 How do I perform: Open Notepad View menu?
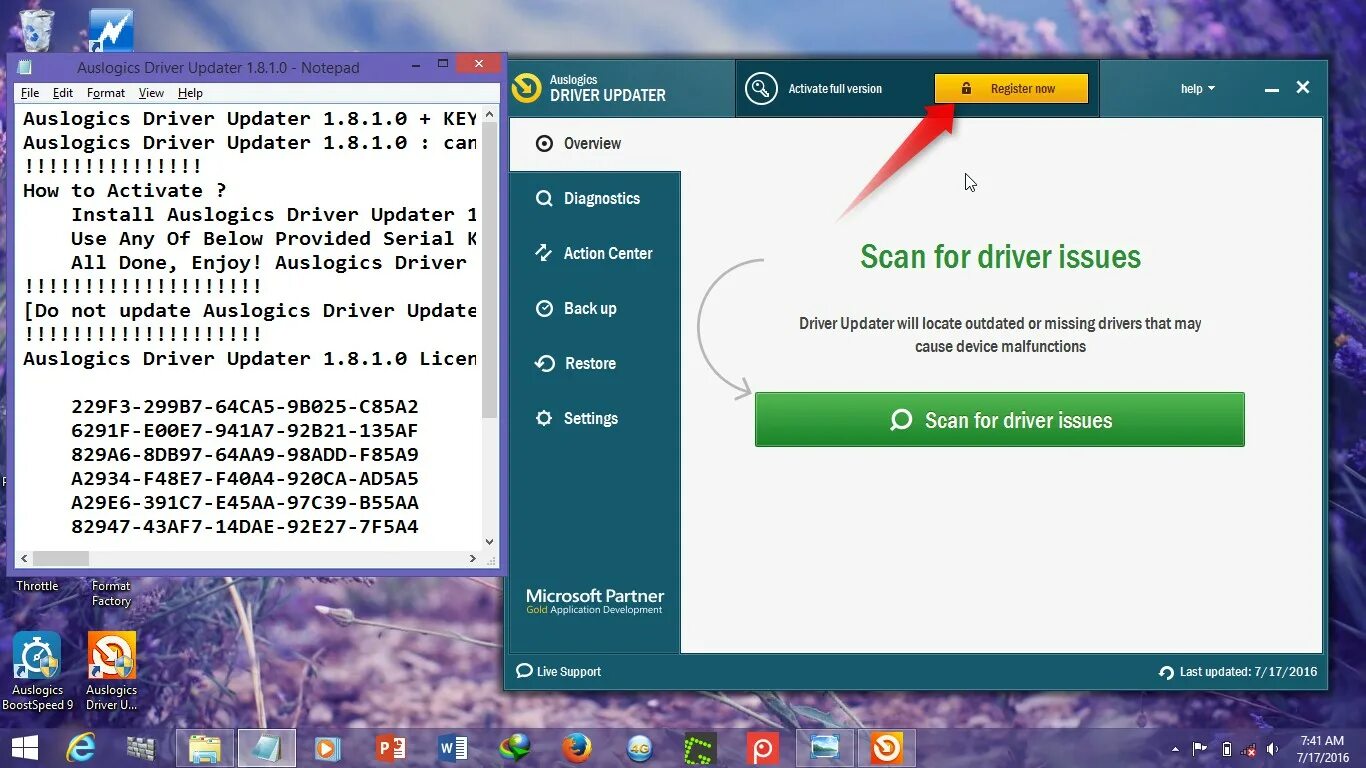click(151, 93)
